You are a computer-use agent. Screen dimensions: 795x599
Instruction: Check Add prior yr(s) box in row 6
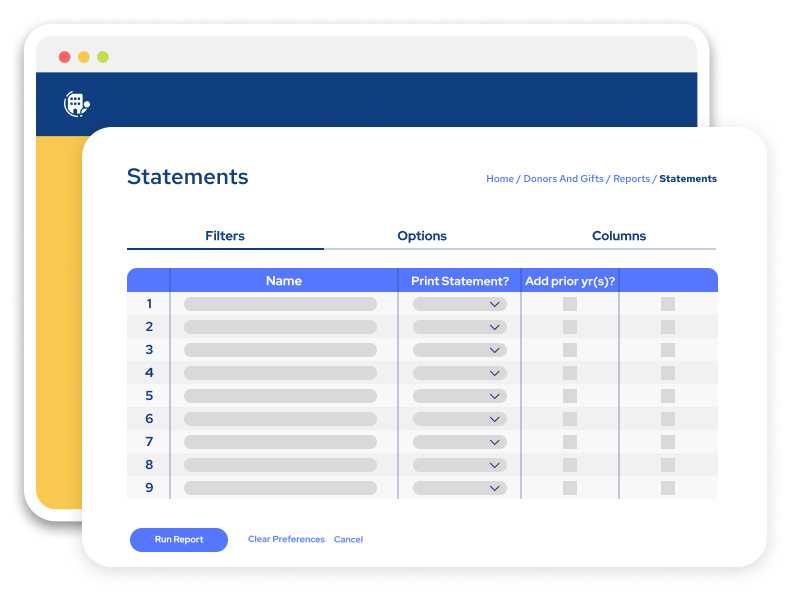pos(570,419)
